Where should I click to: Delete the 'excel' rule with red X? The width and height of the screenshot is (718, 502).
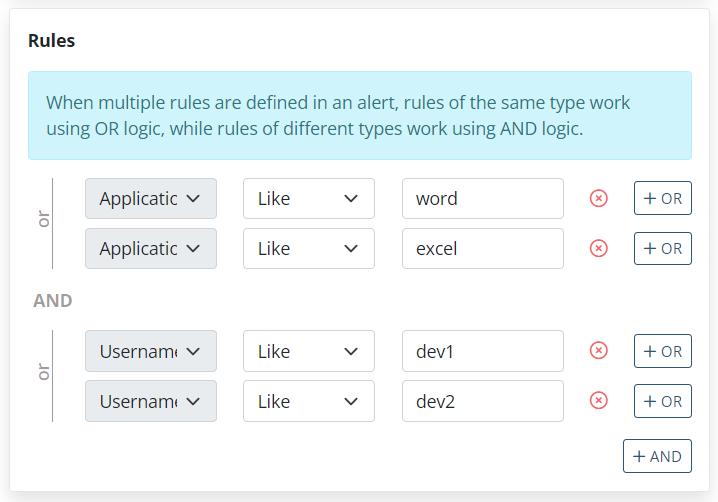click(599, 249)
